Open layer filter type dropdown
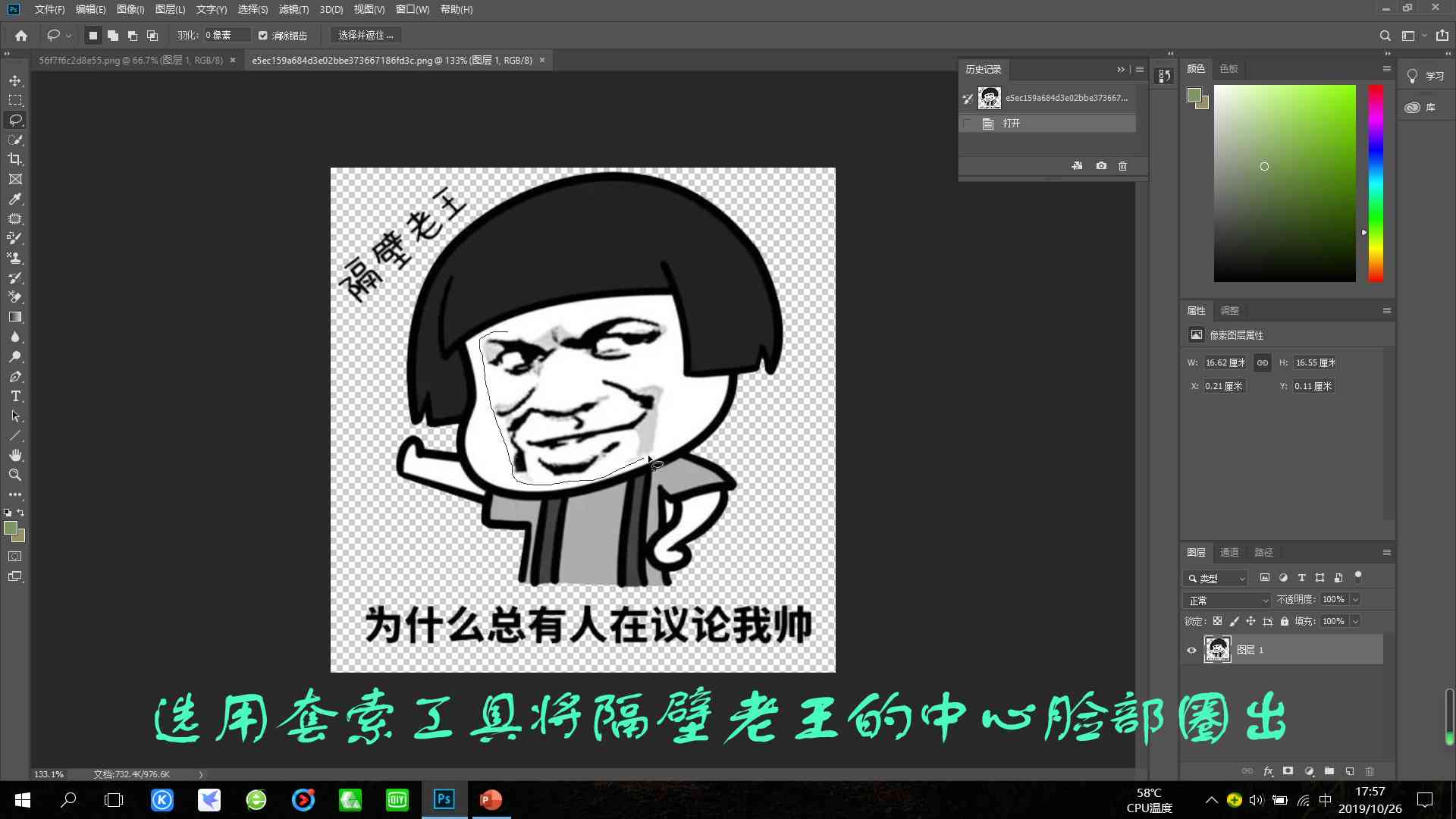 click(x=1216, y=578)
